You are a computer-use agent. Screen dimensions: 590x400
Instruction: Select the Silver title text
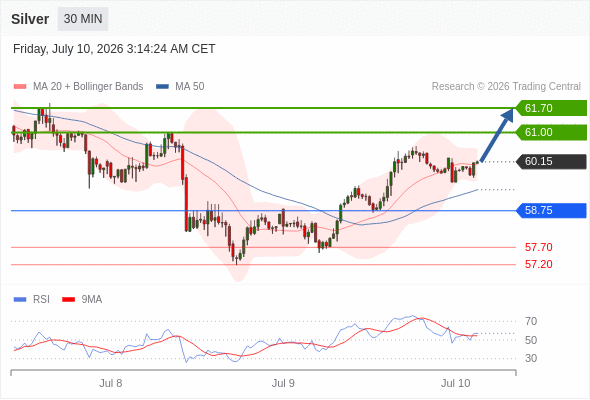[x=30, y=19]
